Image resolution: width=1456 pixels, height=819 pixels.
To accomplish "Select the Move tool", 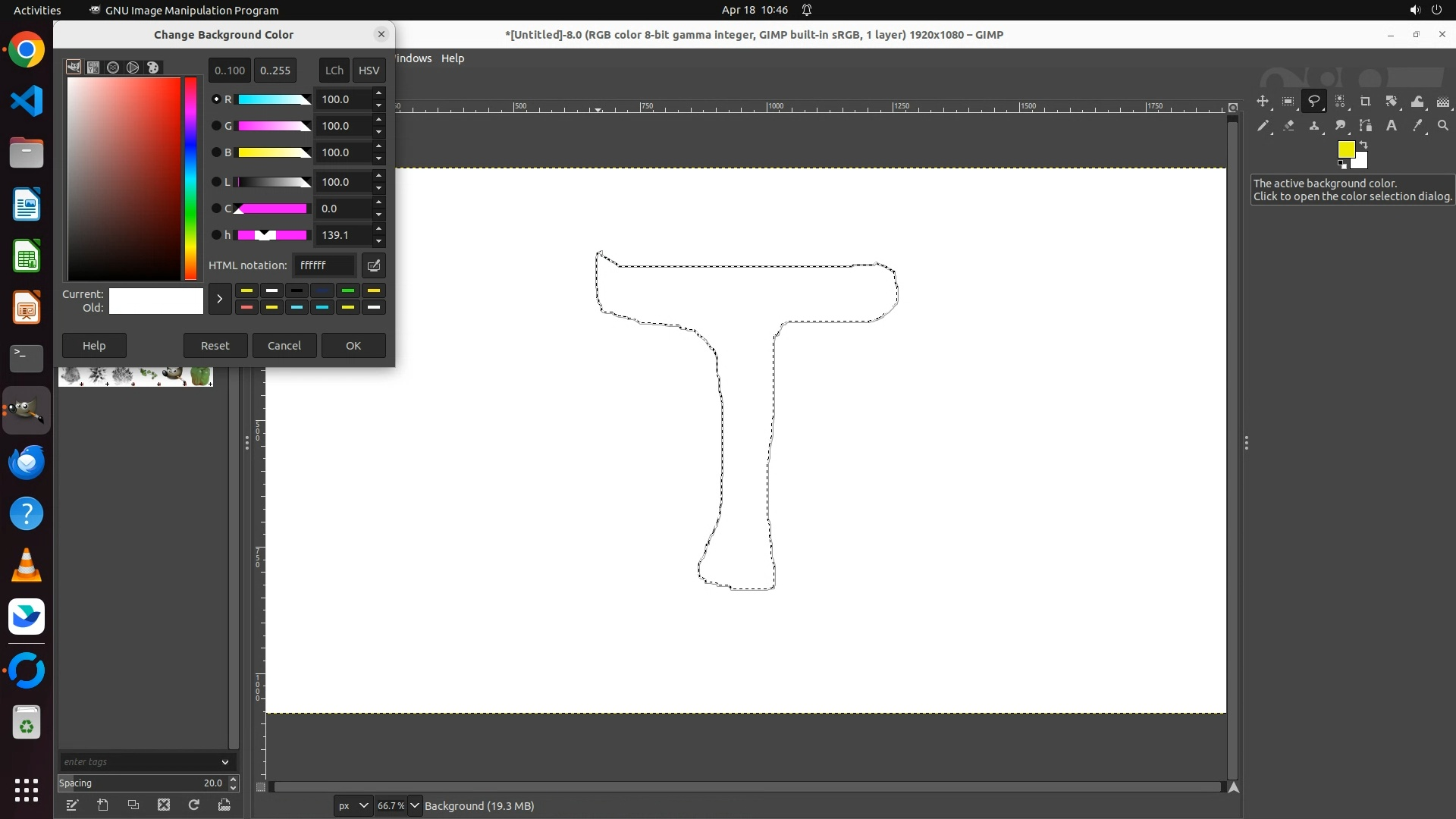I will tap(1262, 102).
